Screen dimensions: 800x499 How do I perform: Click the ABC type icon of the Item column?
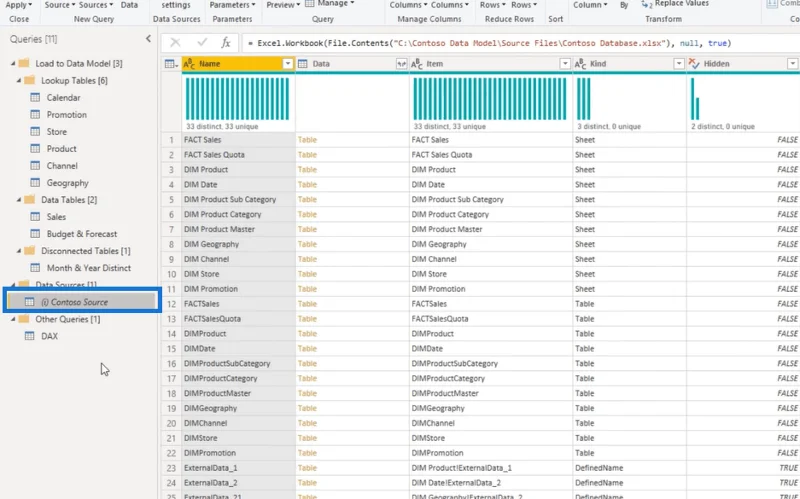click(x=417, y=64)
